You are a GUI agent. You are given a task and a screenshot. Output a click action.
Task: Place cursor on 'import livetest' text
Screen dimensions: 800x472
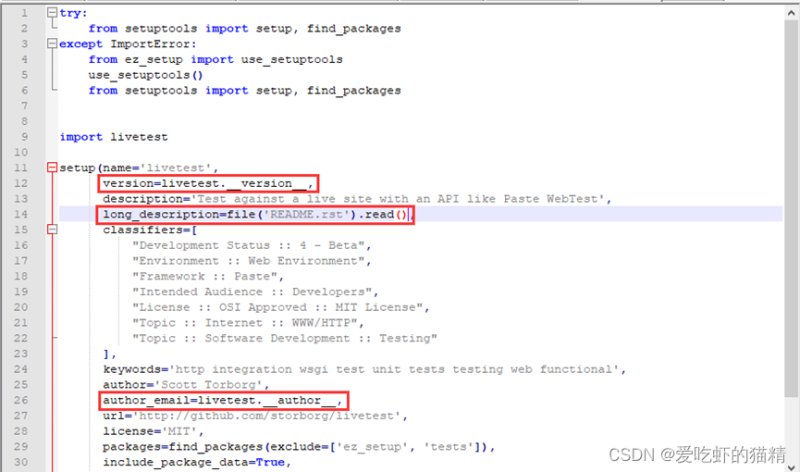click(x=113, y=137)
